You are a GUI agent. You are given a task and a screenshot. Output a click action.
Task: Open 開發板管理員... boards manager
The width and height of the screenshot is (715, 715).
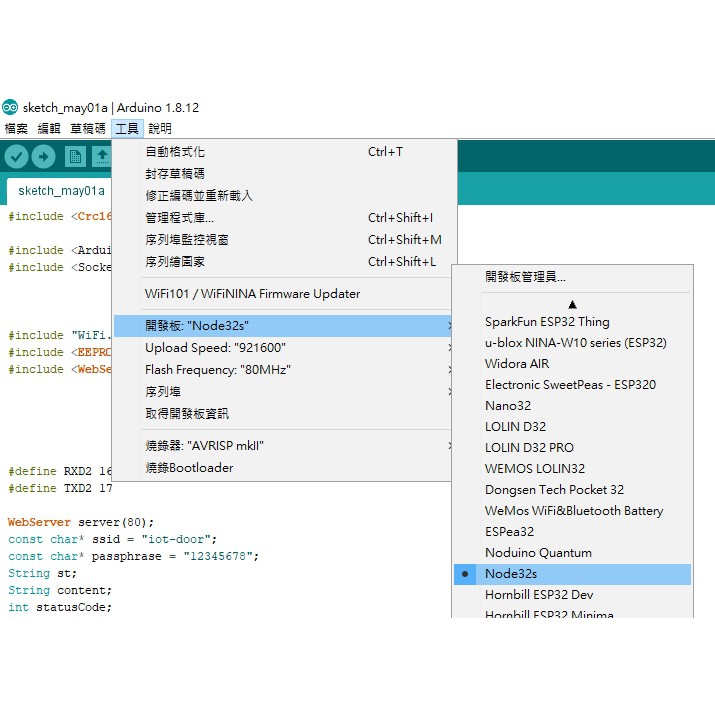click(x=525, y=277)
